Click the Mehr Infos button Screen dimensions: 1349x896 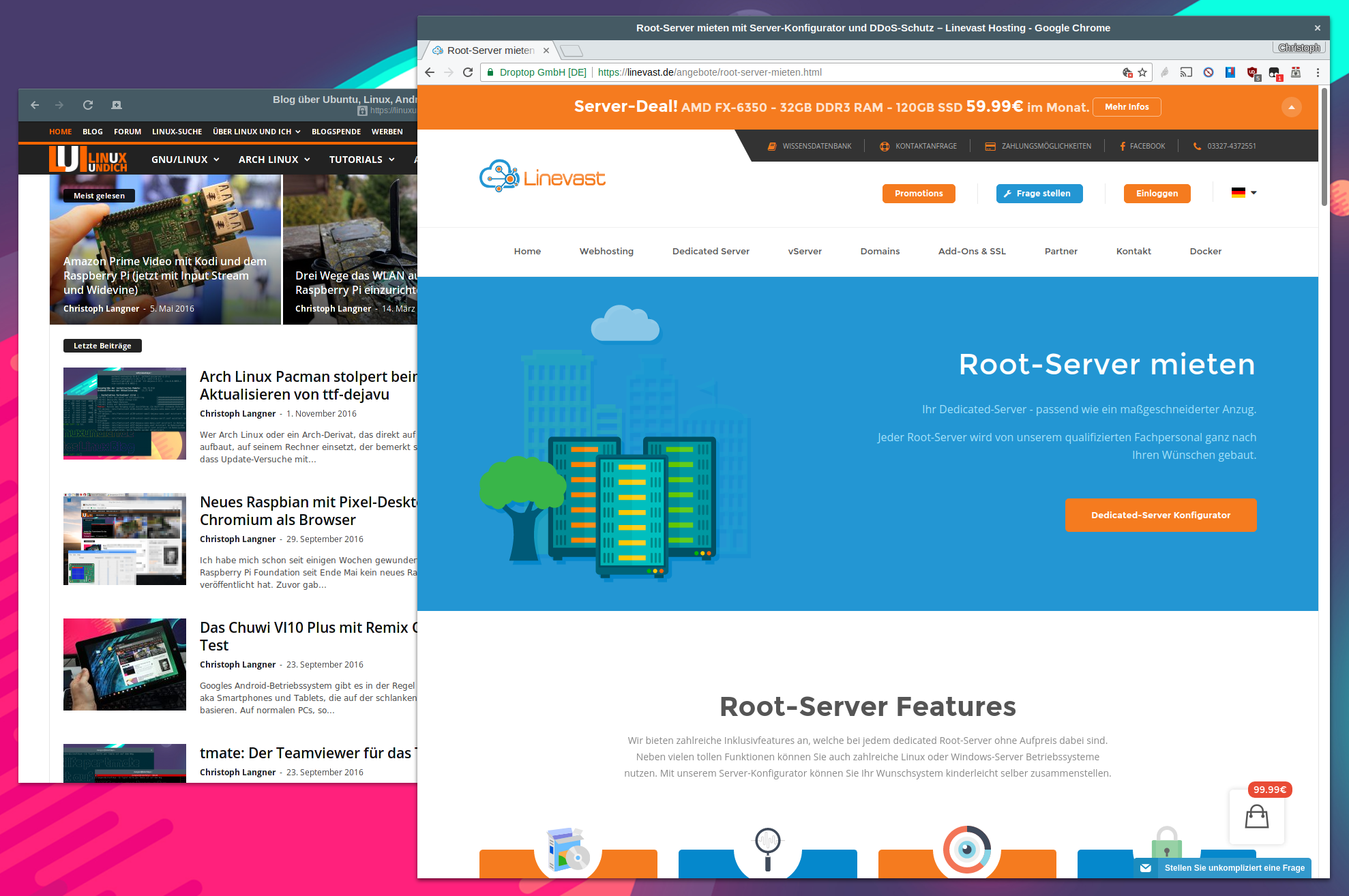coord(1127,107)
